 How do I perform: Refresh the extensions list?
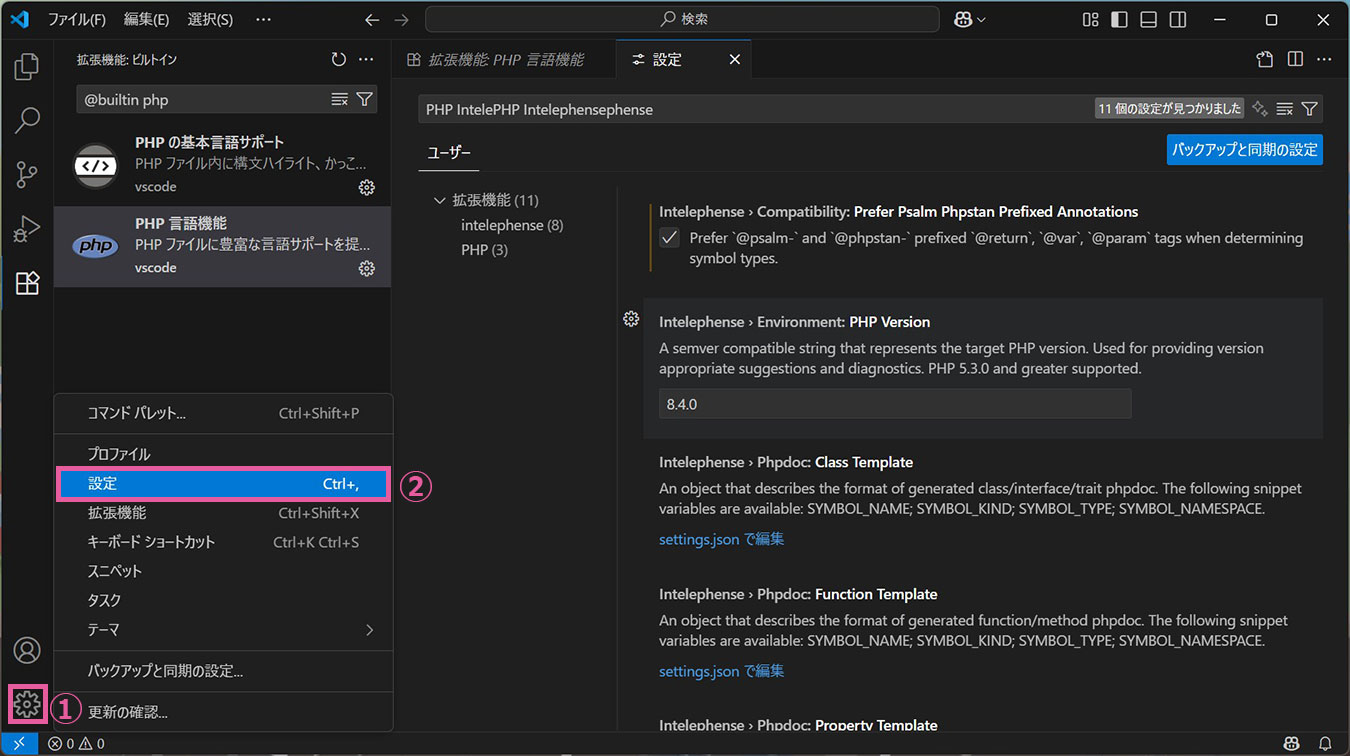point(339,60)
